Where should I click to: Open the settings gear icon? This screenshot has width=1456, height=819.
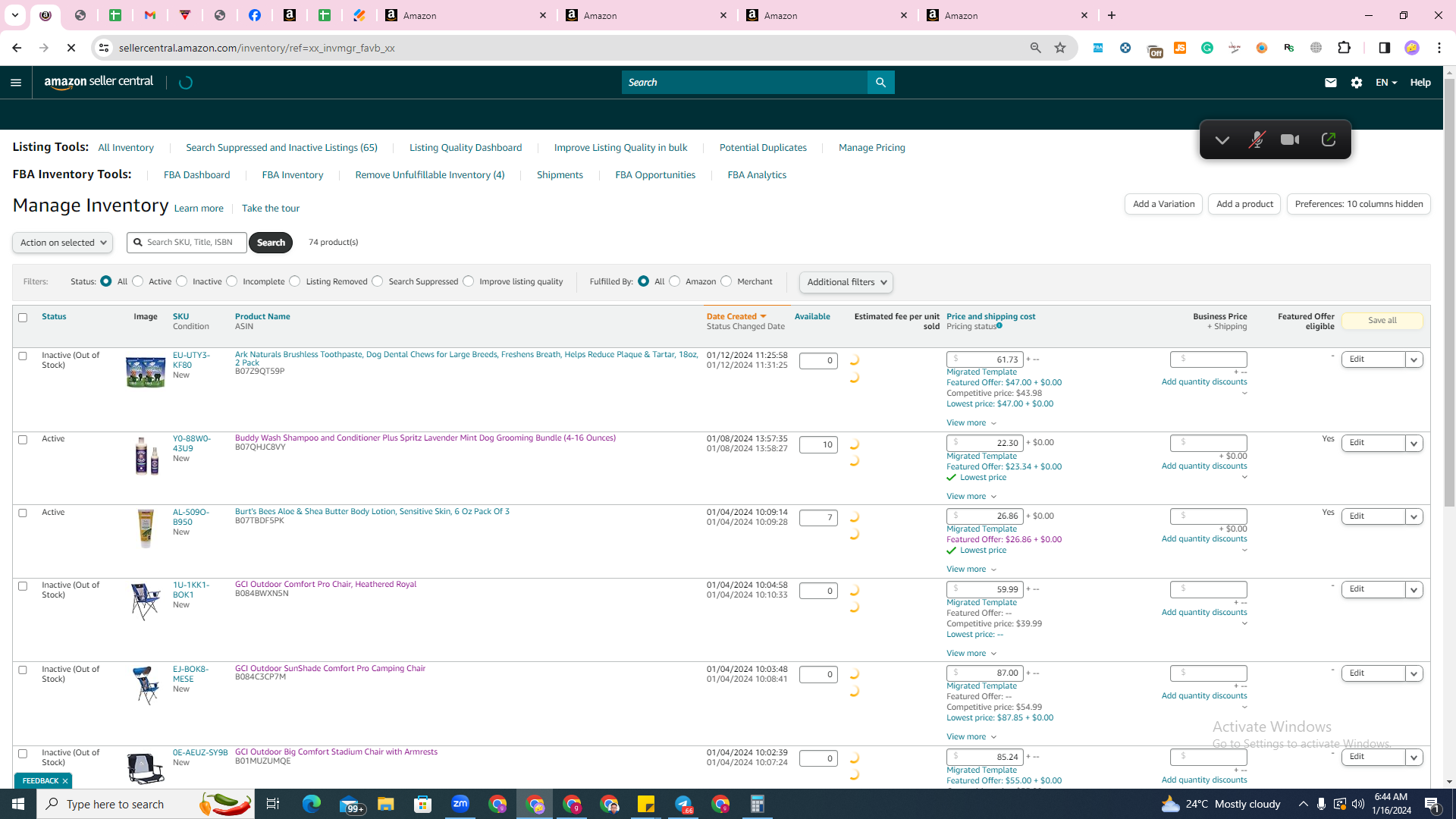click(1357, 83)
